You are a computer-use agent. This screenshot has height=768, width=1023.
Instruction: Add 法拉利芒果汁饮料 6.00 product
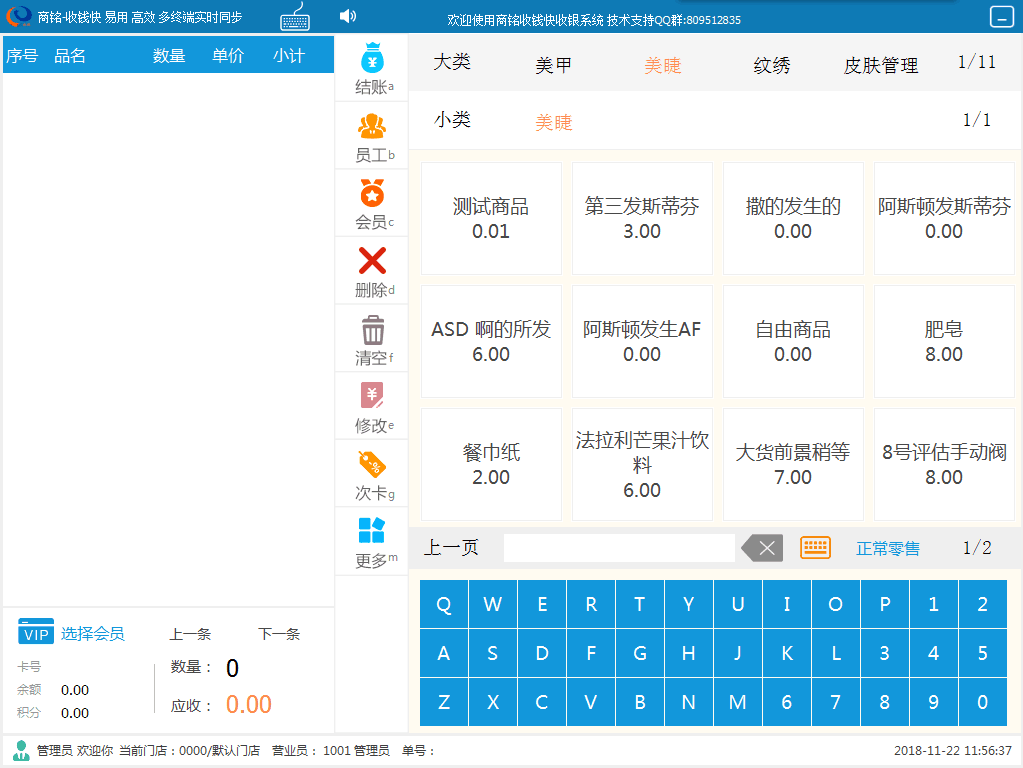coord(642,465)
